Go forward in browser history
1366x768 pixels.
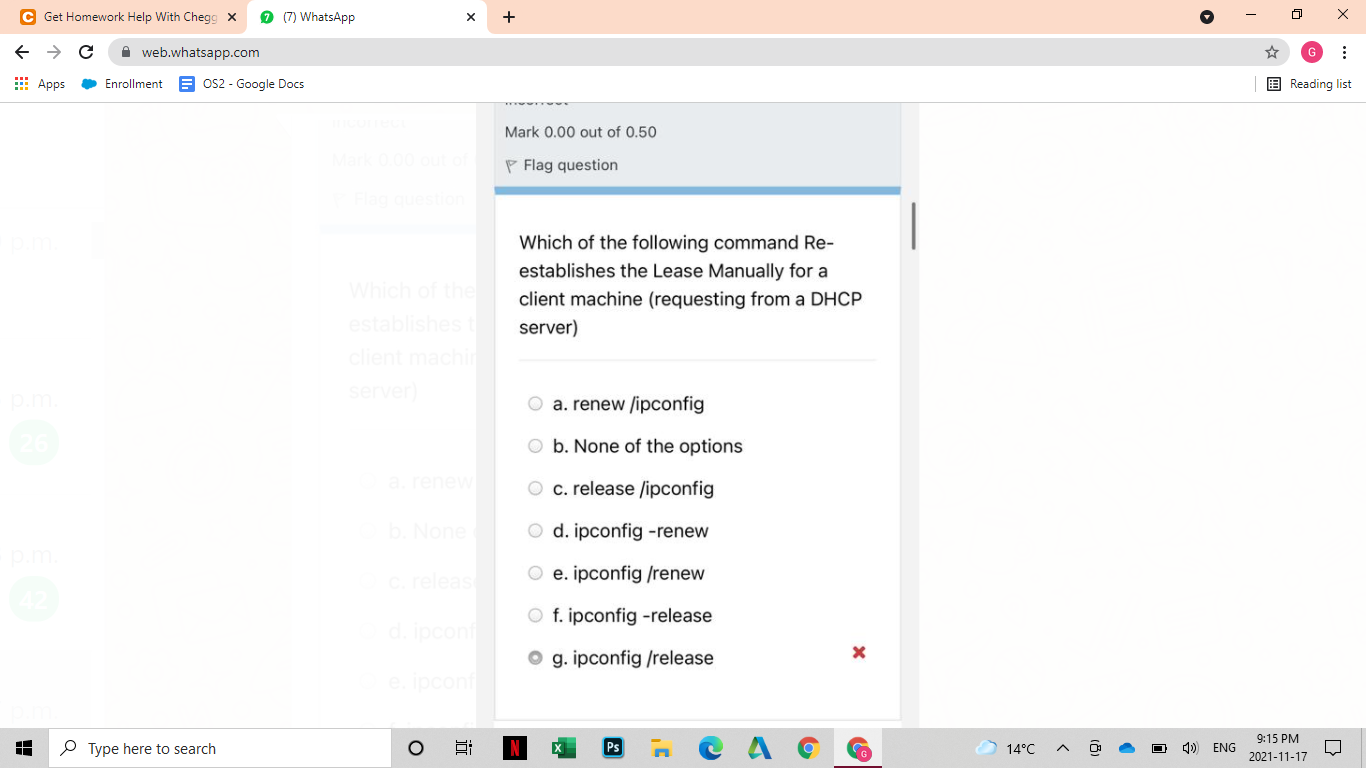tap(54, 52)
